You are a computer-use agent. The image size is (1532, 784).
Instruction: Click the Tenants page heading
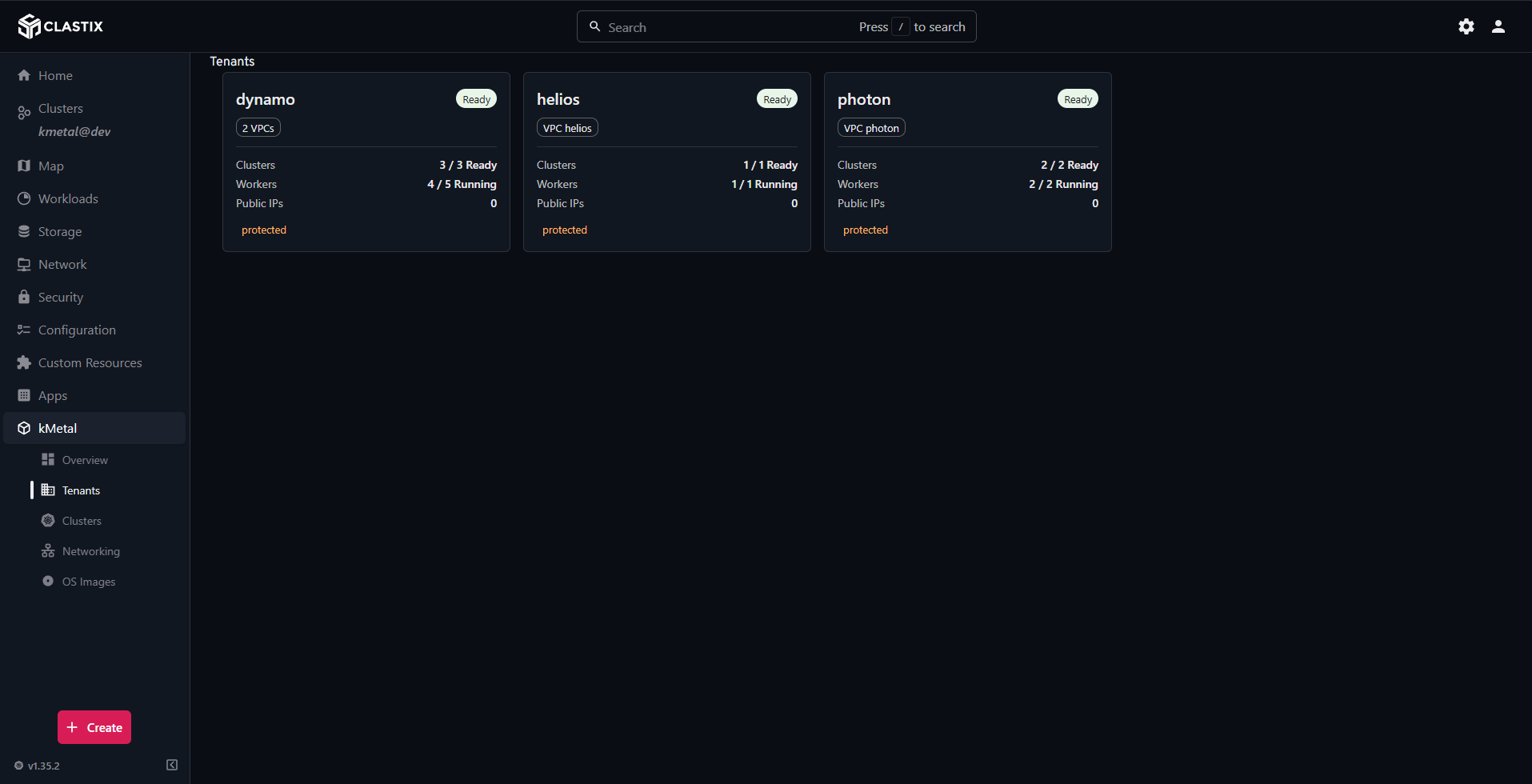[x=232, y=62]
